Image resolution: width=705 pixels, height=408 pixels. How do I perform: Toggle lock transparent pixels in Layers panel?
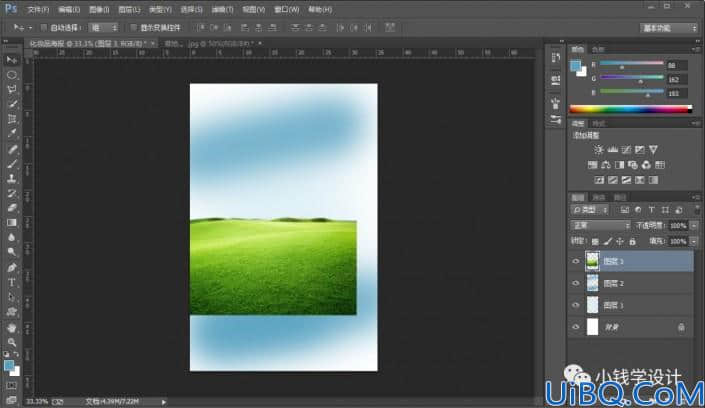[595, 242]
